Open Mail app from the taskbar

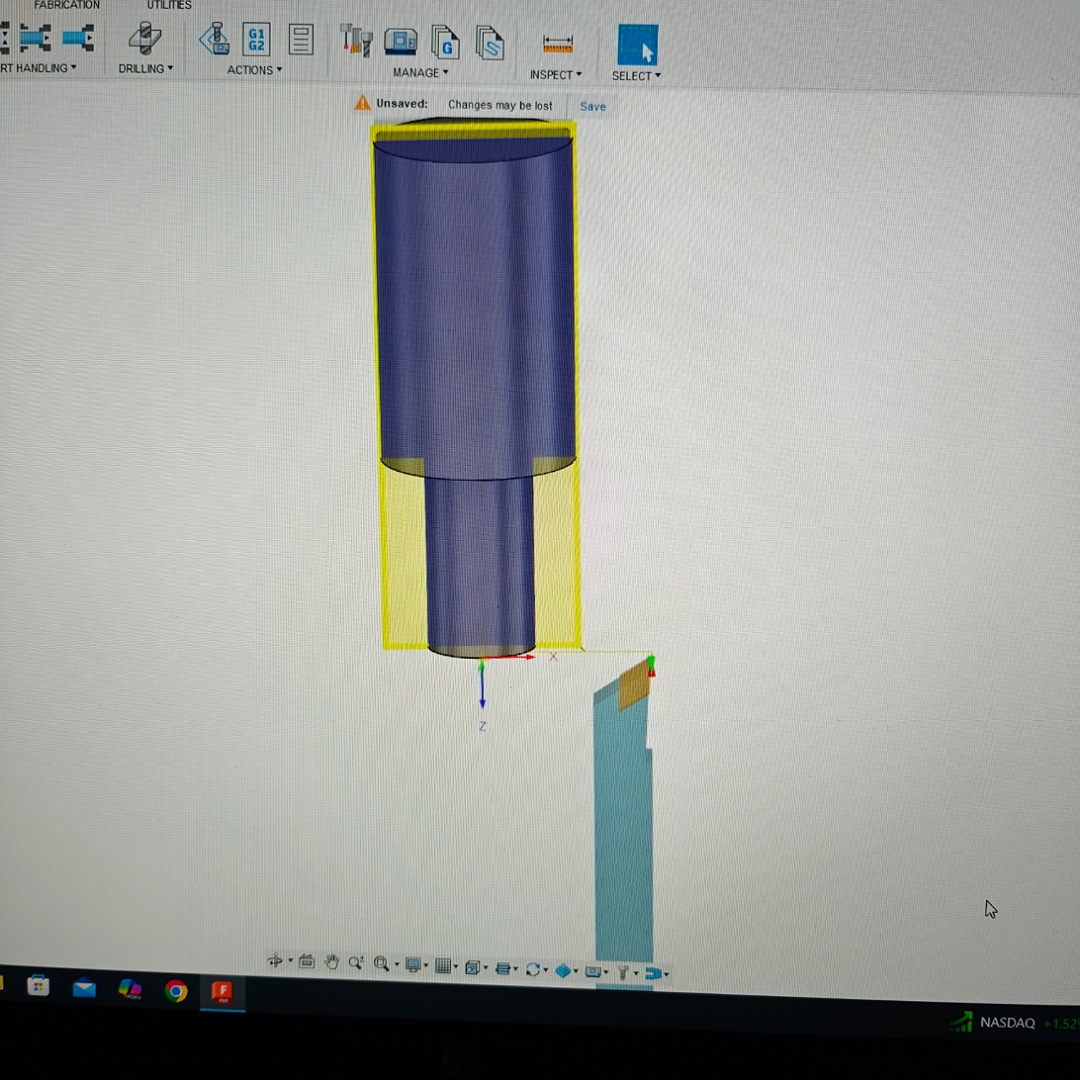[84, 988]
